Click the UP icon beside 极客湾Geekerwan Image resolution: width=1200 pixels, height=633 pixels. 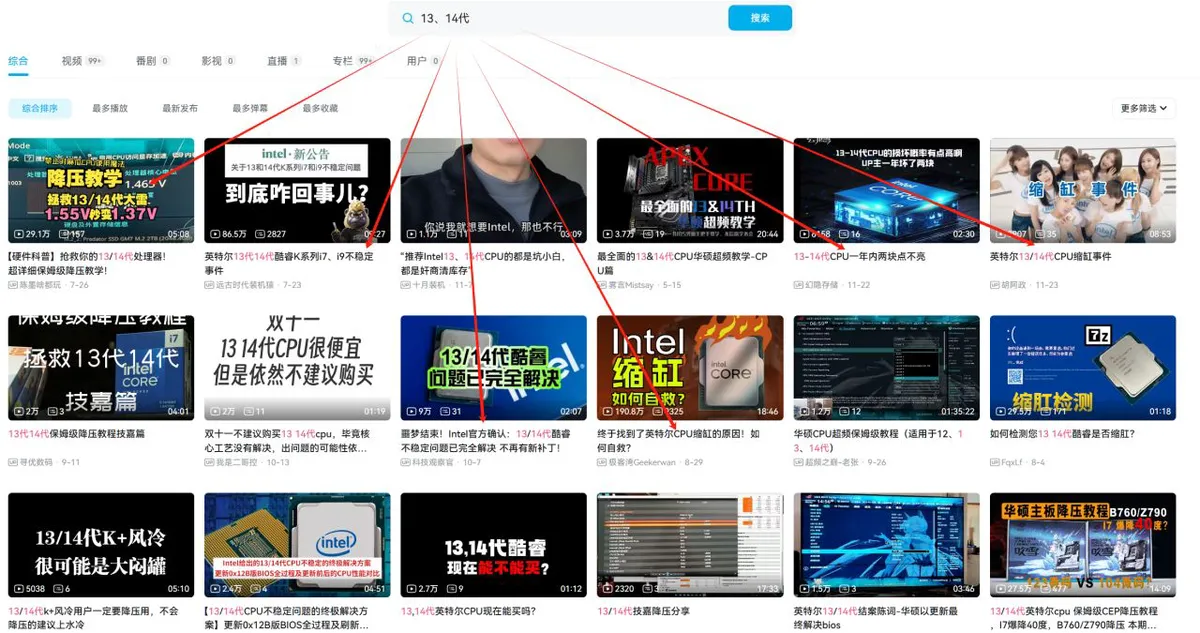[x=602, y=462]
